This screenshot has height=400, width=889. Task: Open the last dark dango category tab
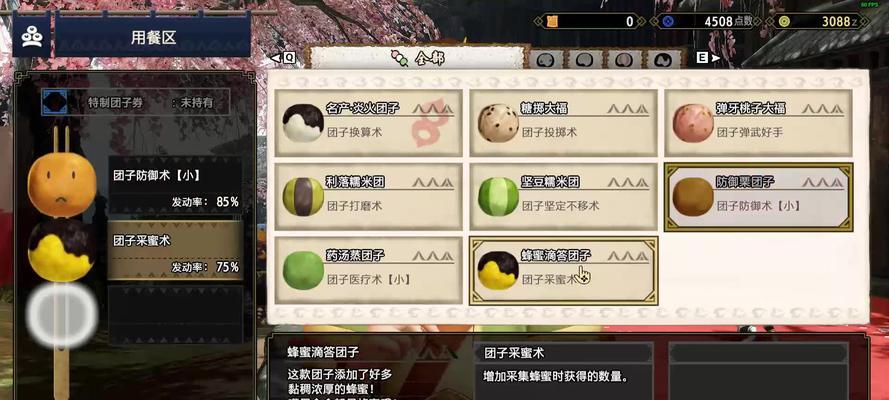(664, 59)
